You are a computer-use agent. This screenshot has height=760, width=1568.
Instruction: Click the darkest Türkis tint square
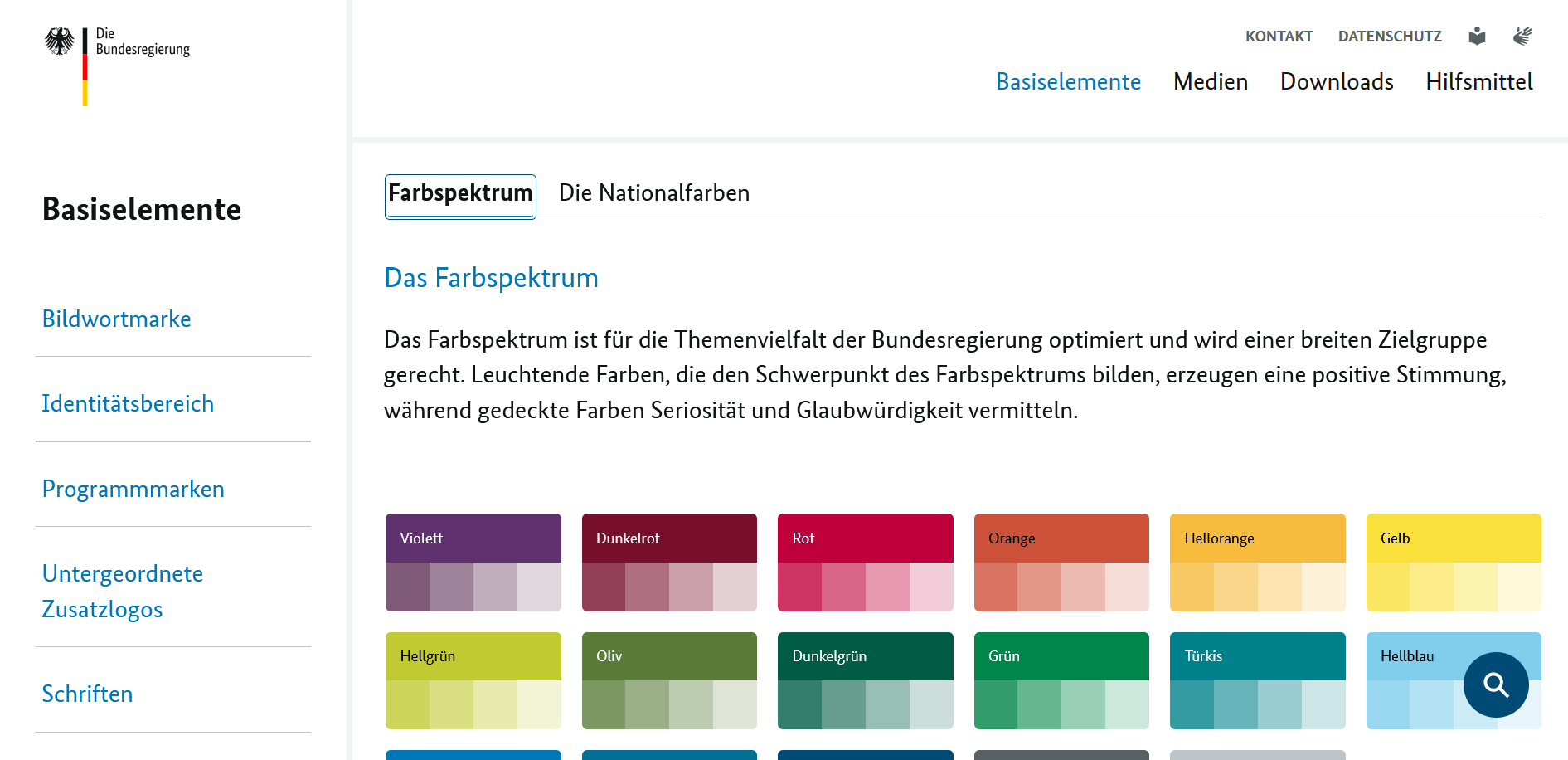1192,705
